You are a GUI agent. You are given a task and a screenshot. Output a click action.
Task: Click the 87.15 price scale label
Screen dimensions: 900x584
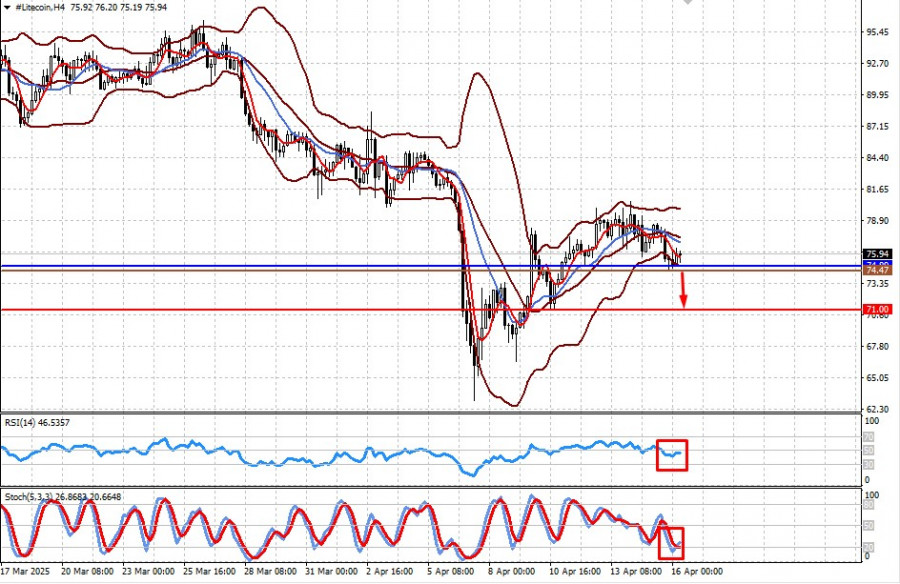[877, 126]
